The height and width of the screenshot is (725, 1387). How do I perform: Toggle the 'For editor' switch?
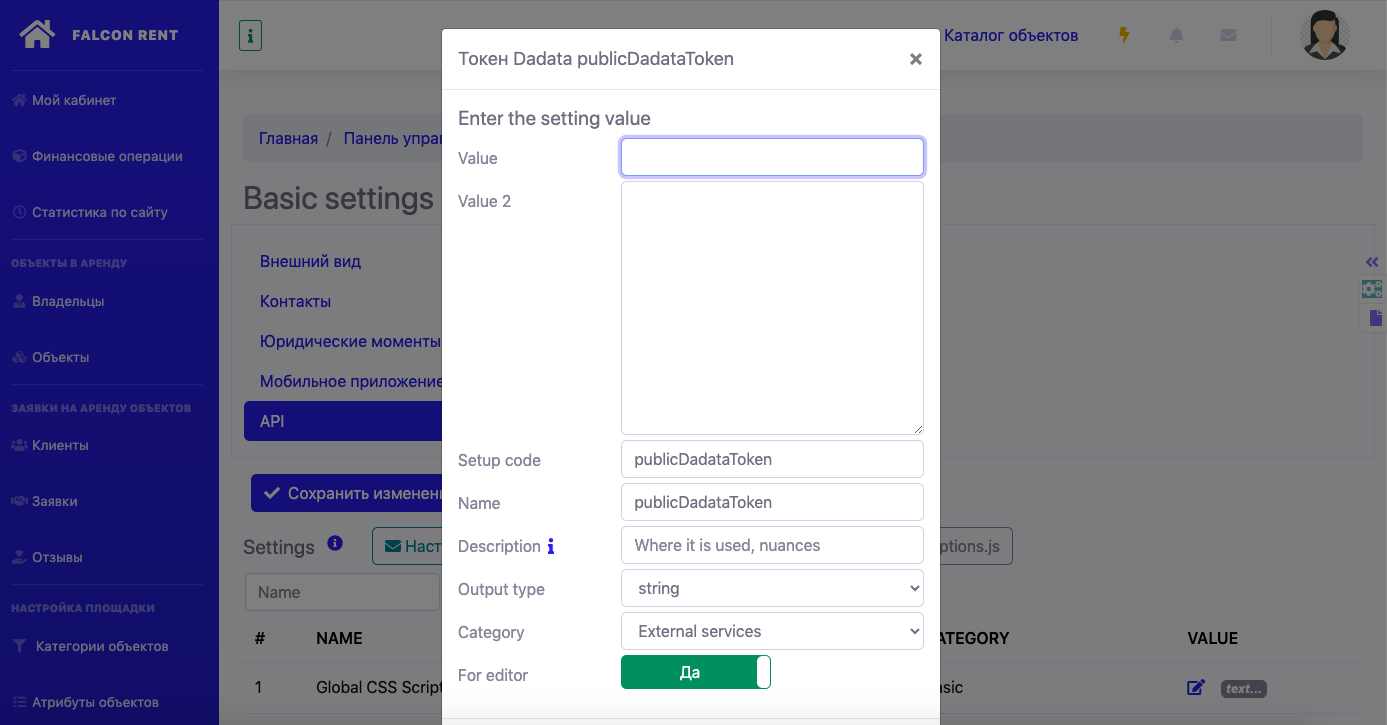pos(695,673)
